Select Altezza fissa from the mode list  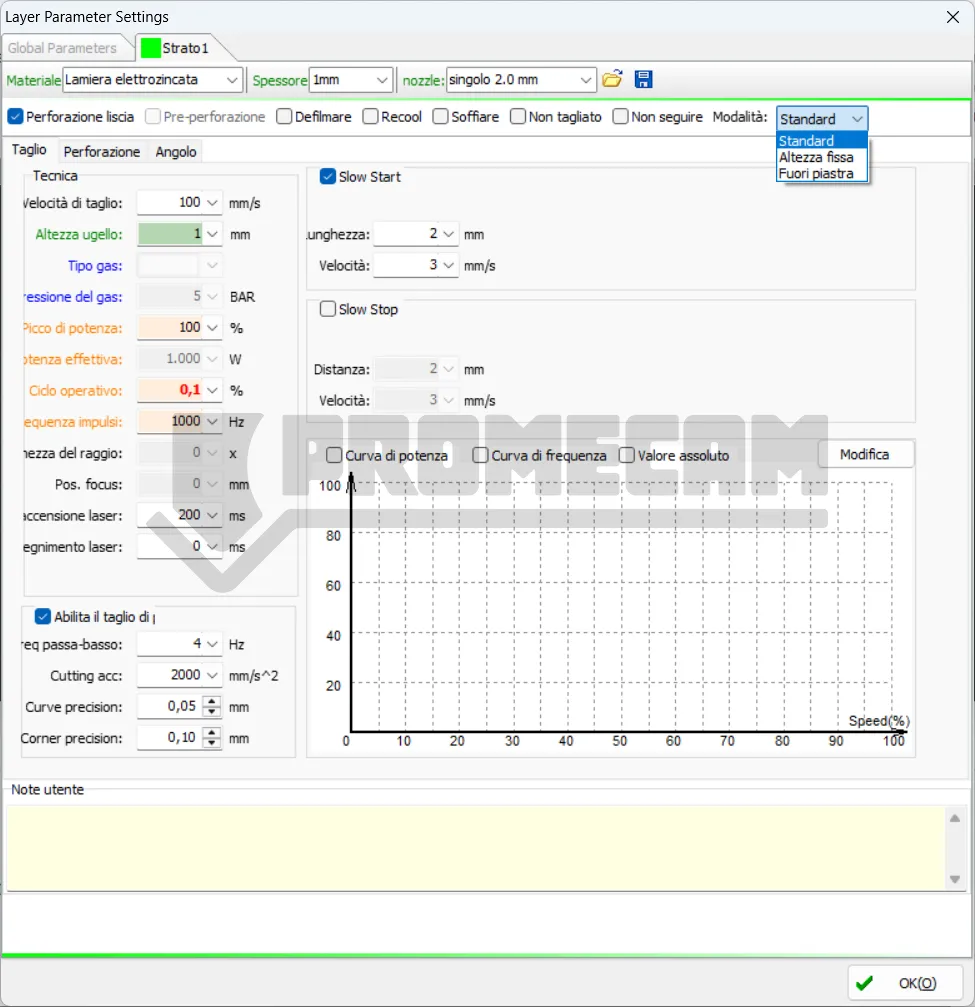816,157
